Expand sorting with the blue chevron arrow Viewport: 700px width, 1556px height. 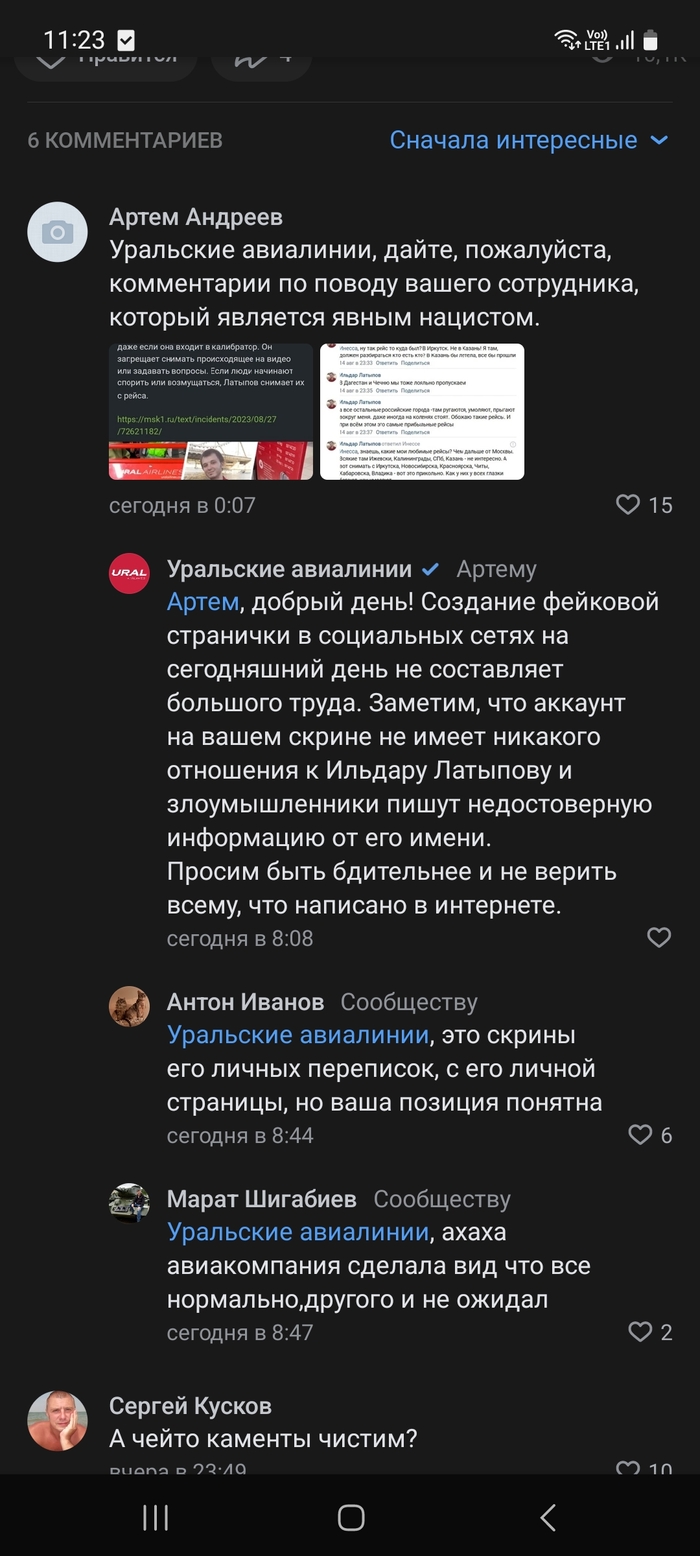(659, 140)
